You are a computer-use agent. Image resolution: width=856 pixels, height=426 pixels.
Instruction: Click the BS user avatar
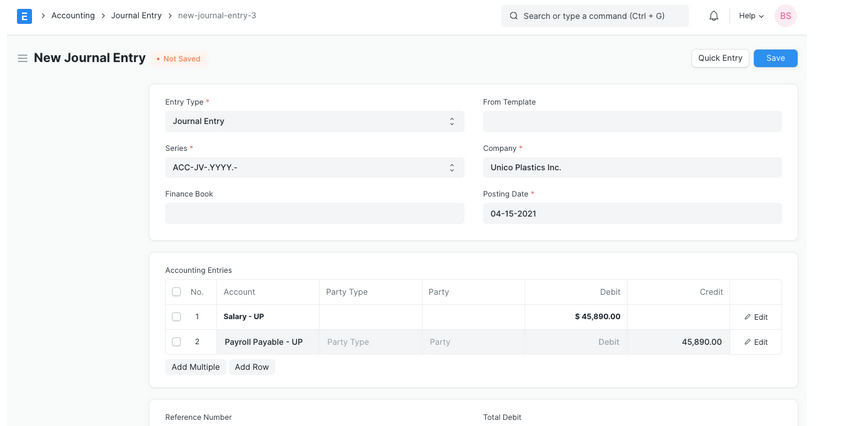(x=785, y=16)
